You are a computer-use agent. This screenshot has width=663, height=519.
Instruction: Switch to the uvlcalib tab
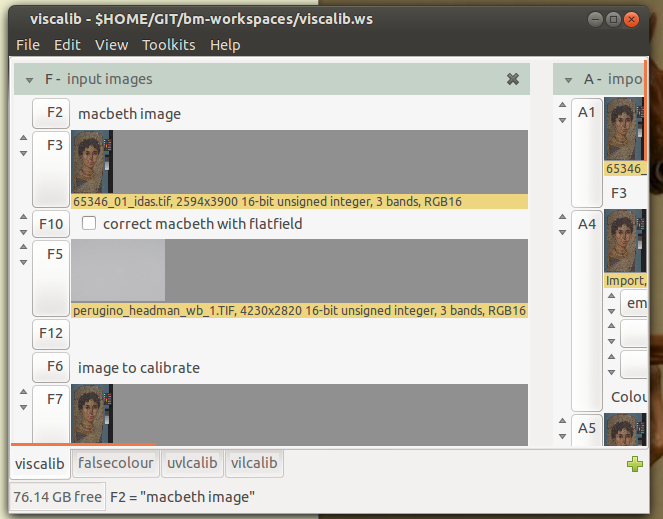click(x=192, y=463)
